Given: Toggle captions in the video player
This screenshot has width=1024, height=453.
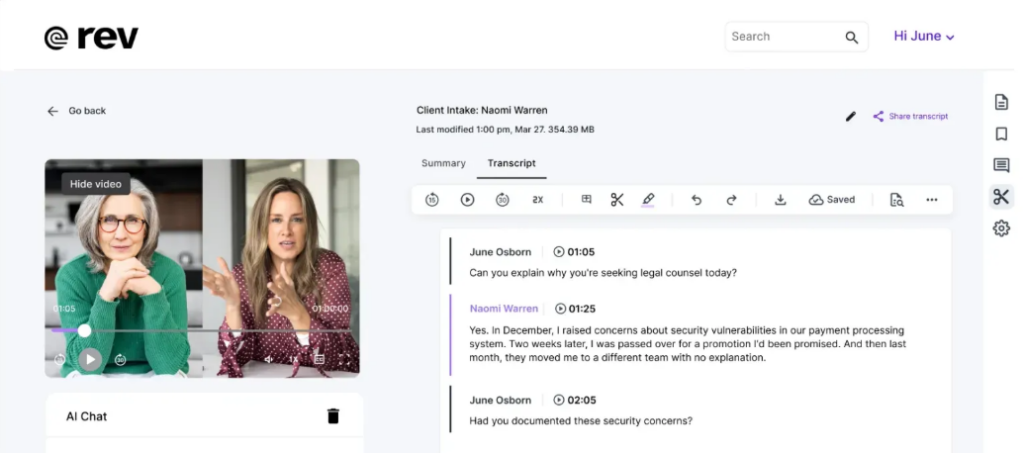Looking at the screenshot, I should coord(319,359).
